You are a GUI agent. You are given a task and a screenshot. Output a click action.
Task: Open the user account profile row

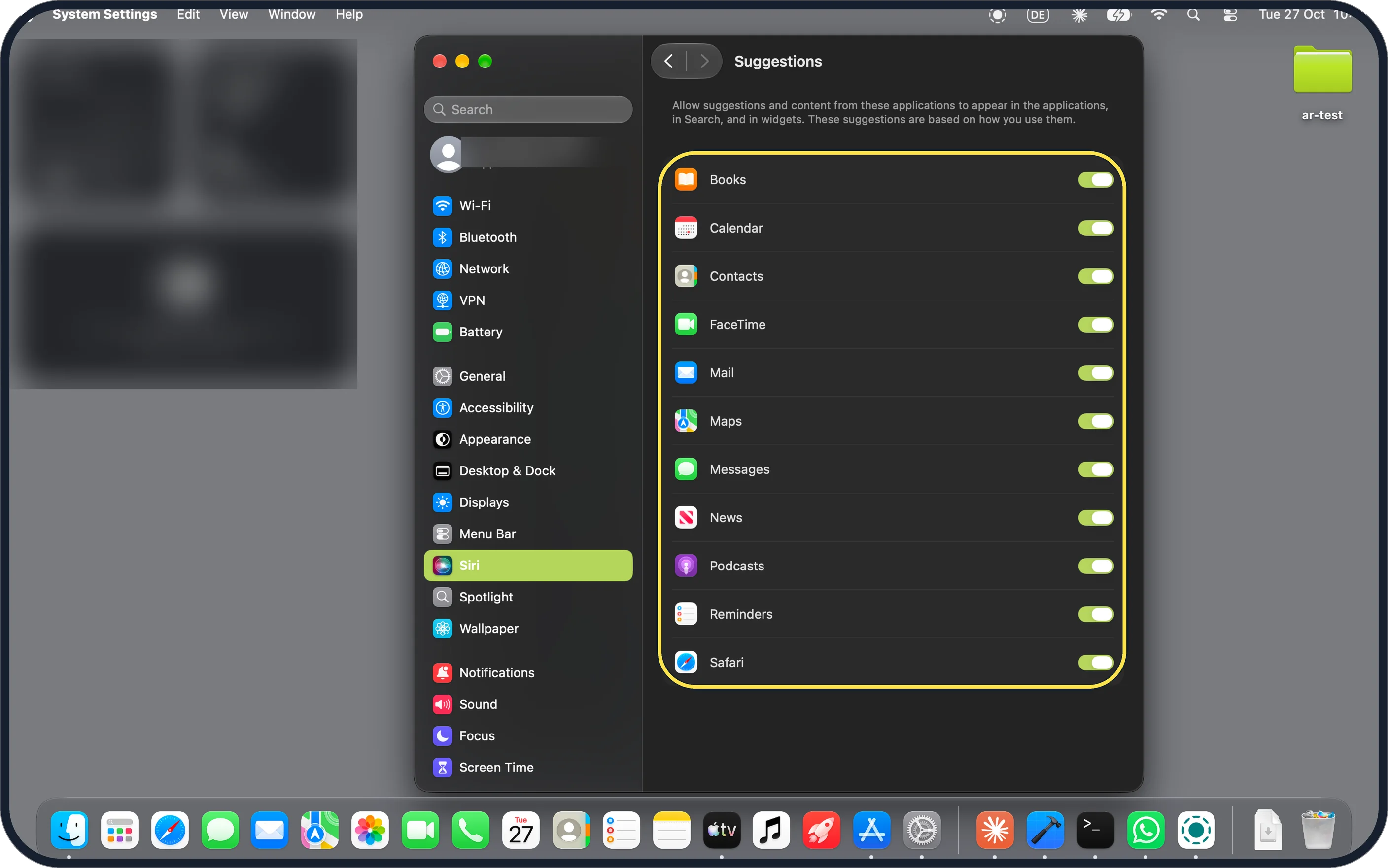(528, 154)
